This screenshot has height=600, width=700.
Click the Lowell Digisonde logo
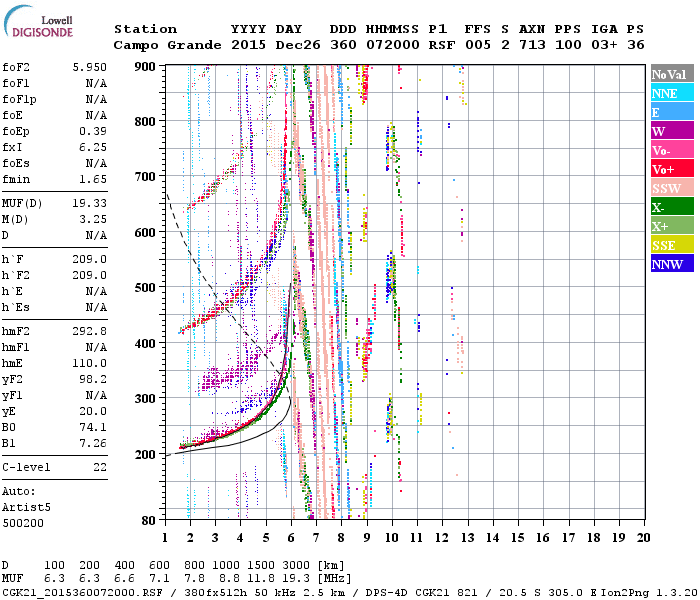click(38, 22)
